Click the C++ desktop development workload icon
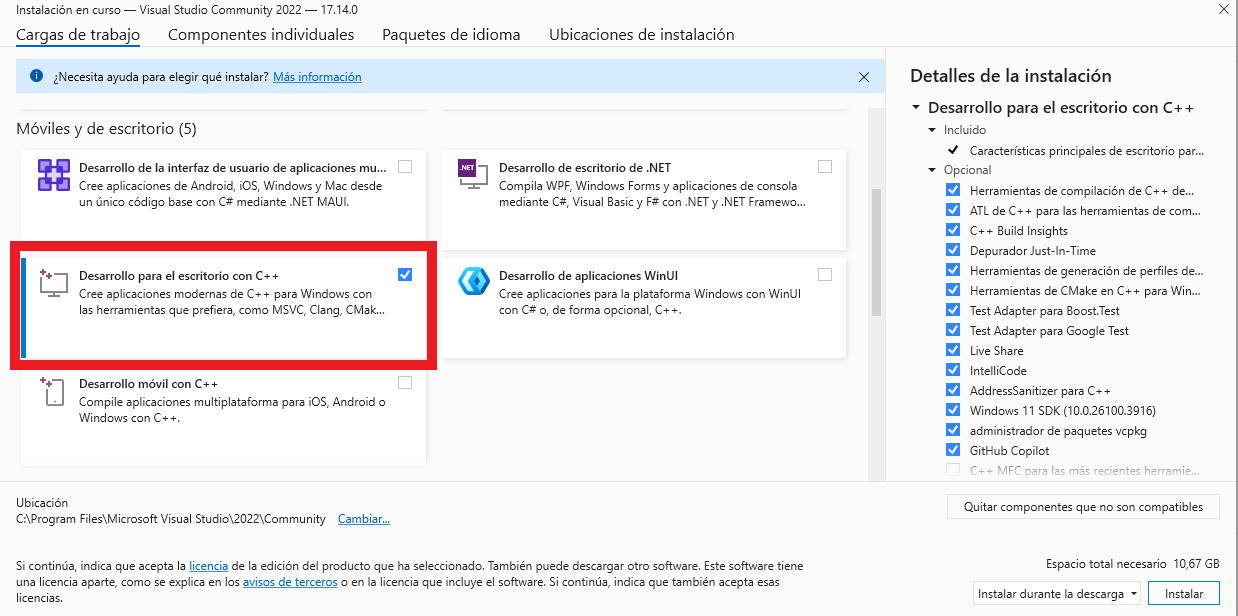Image resolution: width=1238 pixels, height=616 pixels. 52,282
